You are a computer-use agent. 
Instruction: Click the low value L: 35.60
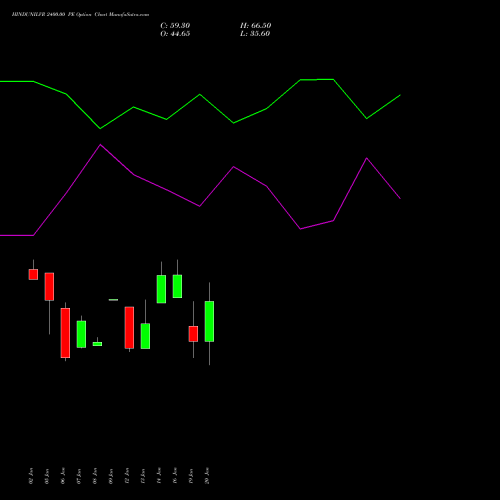255,34
